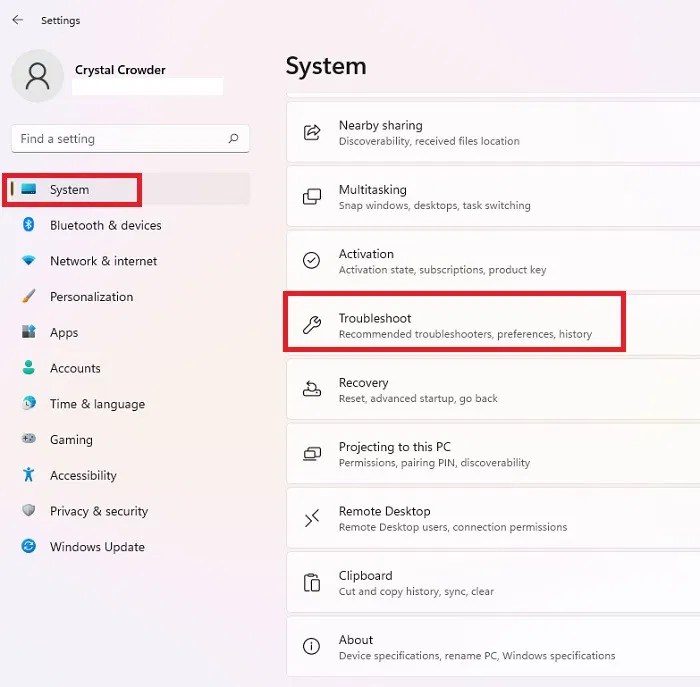Open Multitasking settings
This screenshot has width=700, height=687.
tap(493, 197)
